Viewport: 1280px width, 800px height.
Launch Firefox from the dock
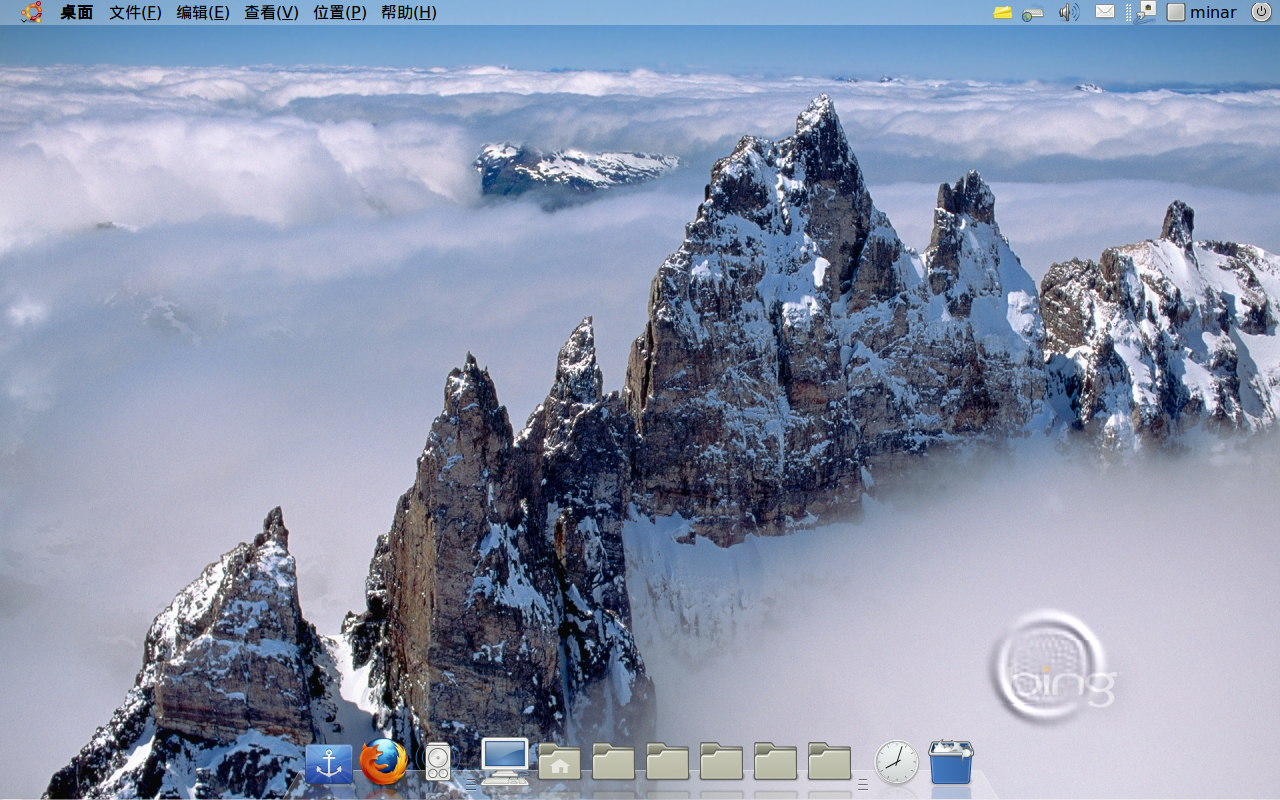[384, 762]
